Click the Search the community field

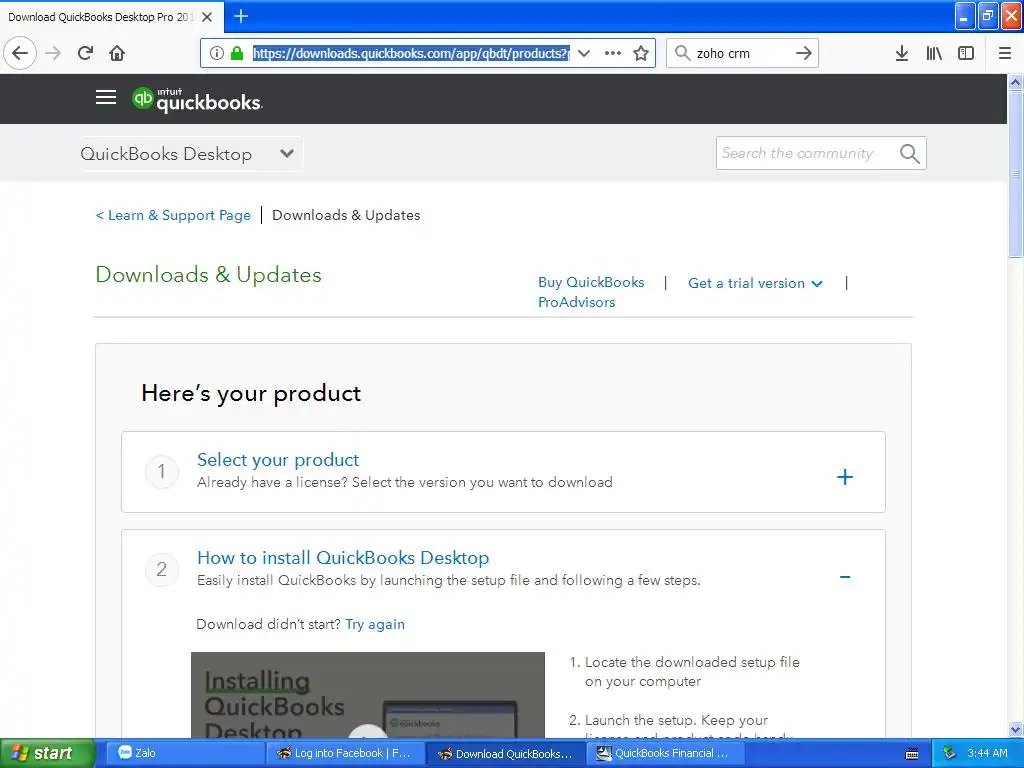point(807,153)
